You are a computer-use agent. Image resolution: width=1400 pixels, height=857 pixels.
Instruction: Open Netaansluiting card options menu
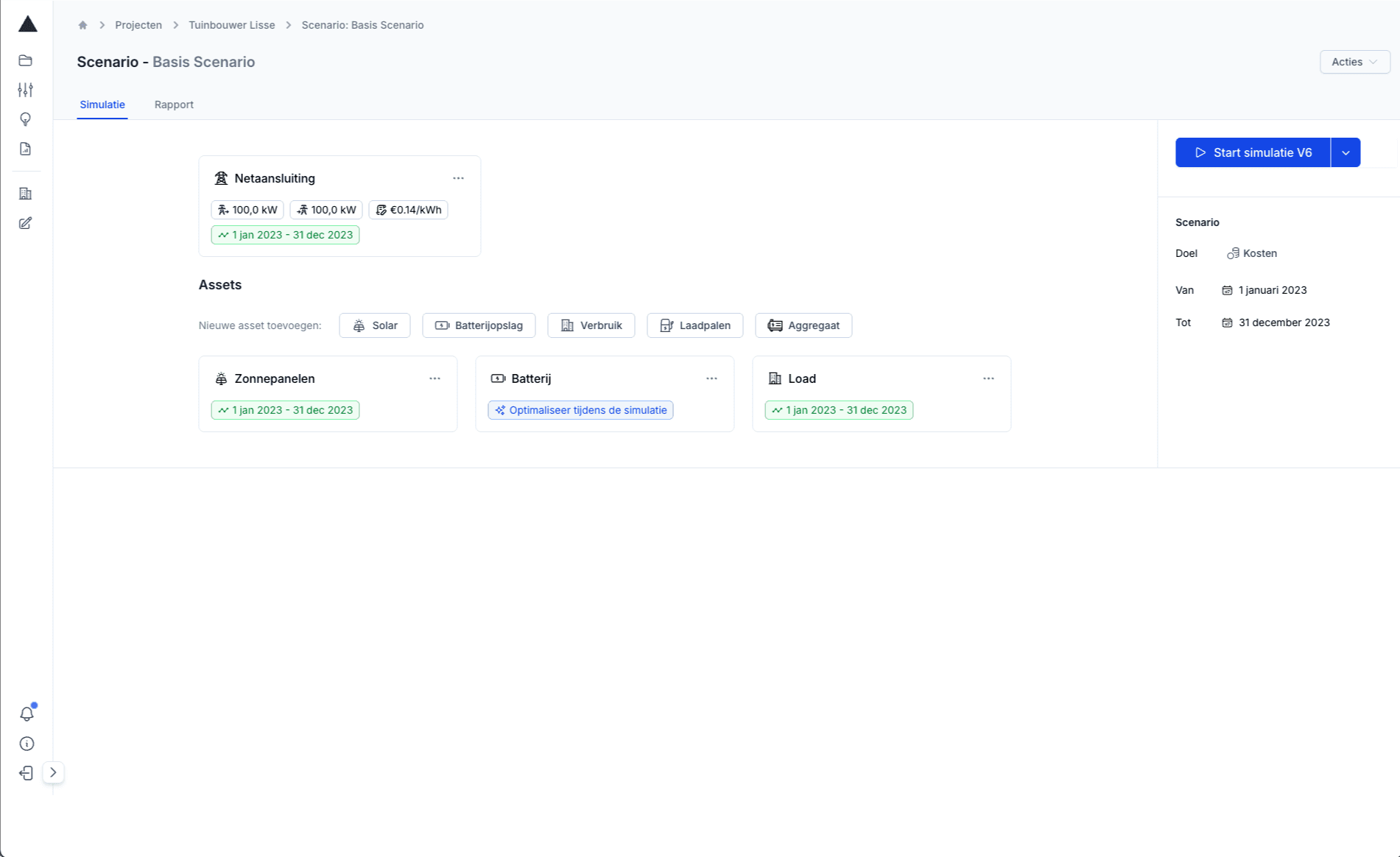tap(458, 178)
